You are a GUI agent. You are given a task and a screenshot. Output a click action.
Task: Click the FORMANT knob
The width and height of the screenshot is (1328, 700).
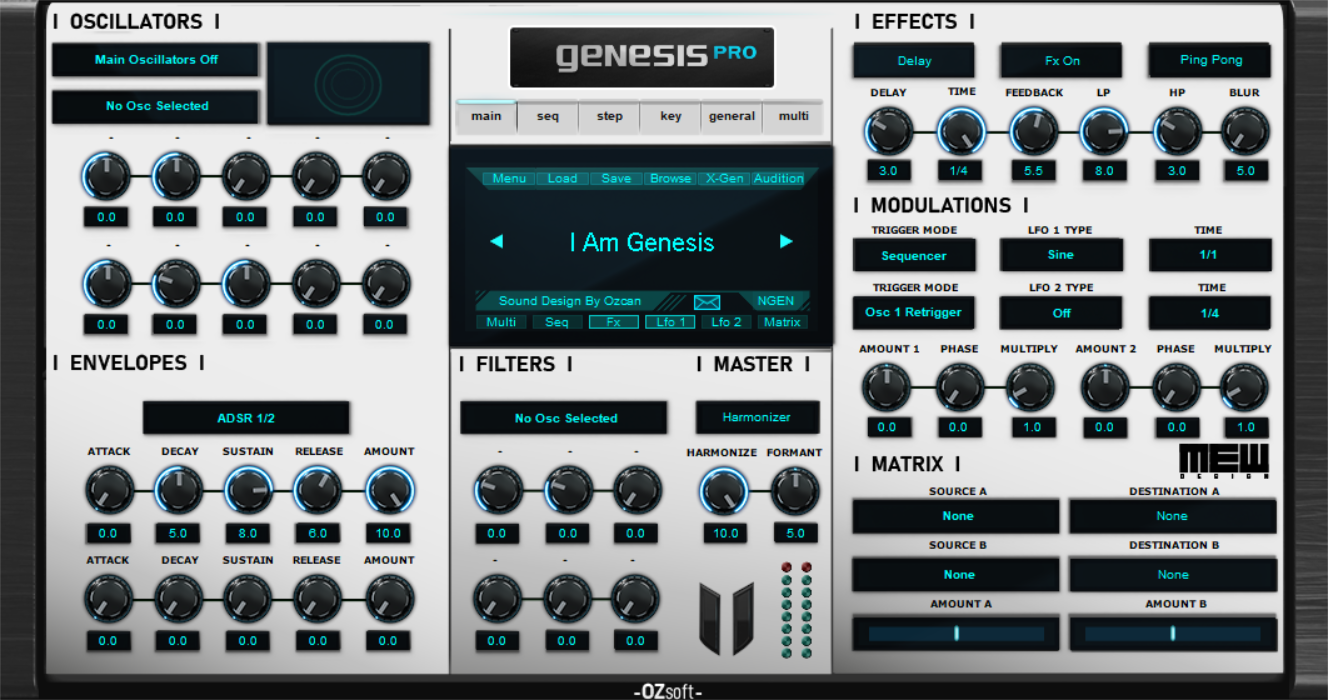[x=795, y=491]
